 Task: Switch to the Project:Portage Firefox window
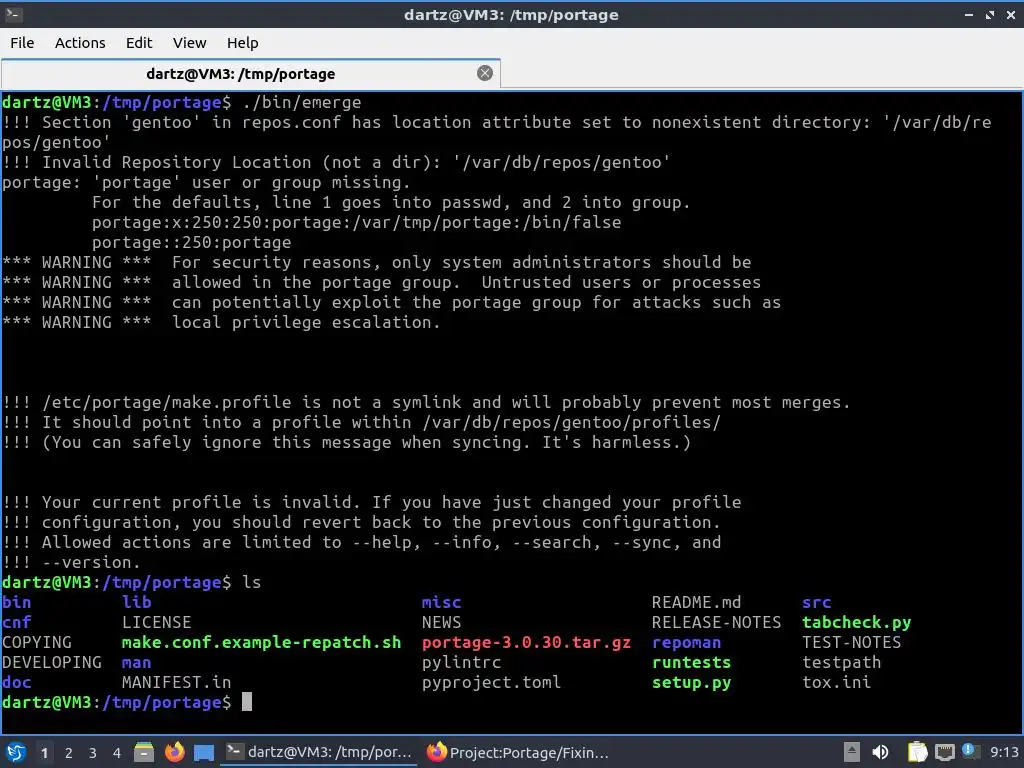click(x=517, y=752)
